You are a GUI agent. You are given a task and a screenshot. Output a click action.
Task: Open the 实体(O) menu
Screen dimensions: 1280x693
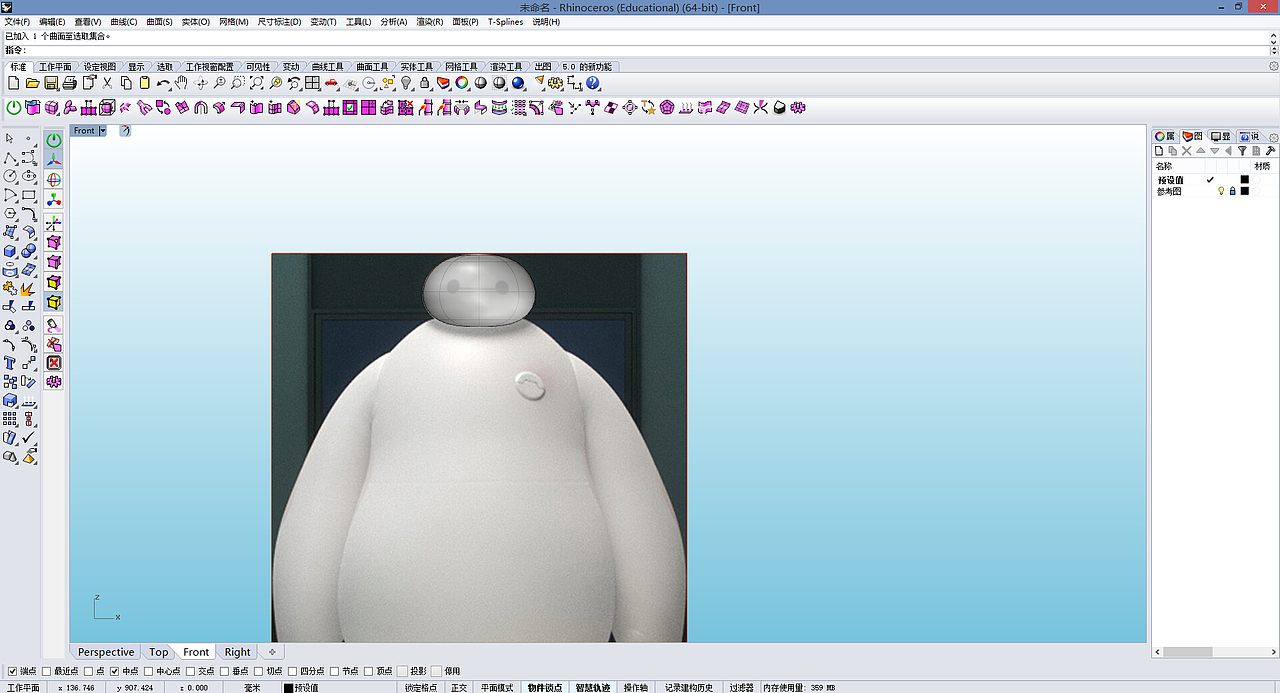(196, 22)
